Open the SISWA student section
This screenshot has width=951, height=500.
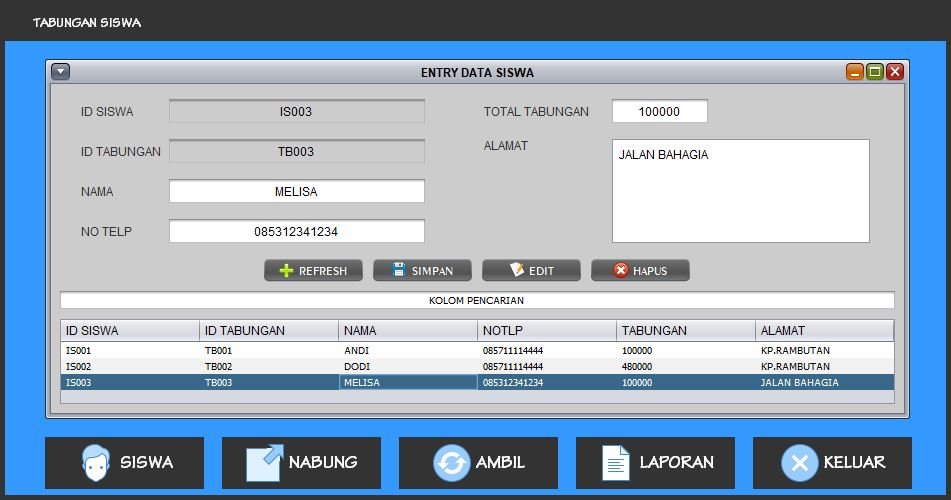tap(125, 463)
